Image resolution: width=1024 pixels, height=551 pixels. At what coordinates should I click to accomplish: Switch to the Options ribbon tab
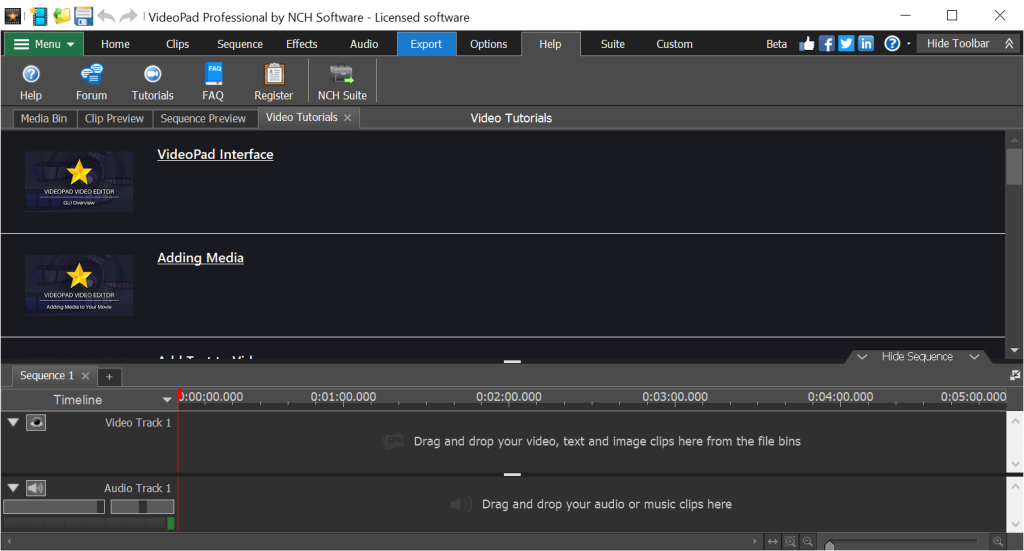[x=488, y=44]
